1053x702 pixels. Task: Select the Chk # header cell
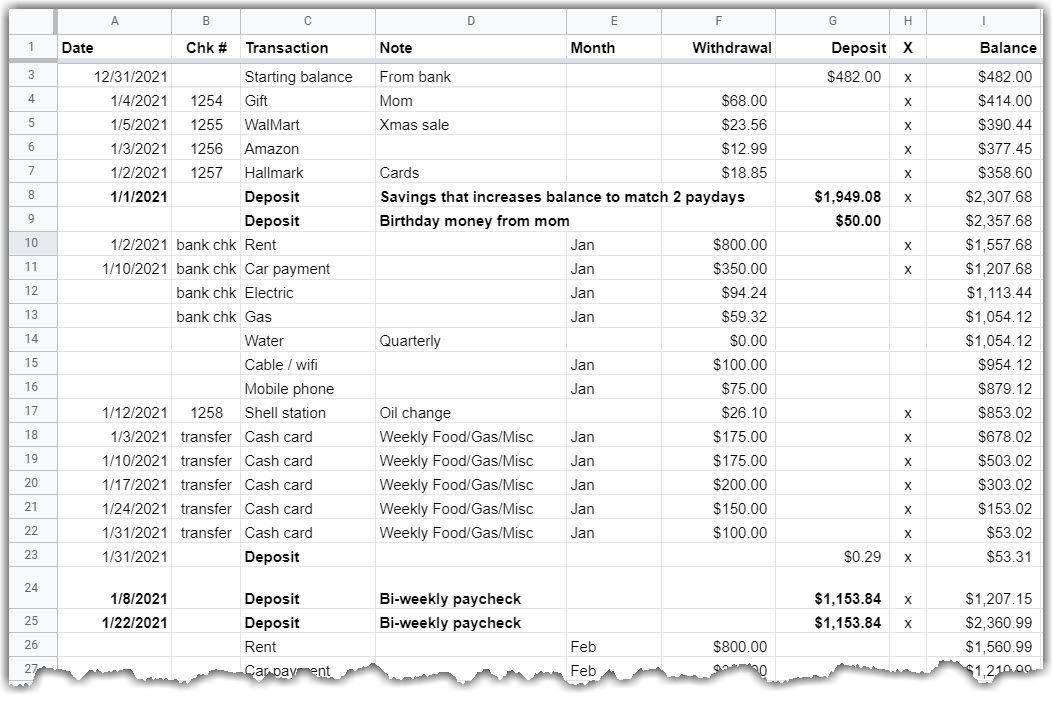(206, 47)
